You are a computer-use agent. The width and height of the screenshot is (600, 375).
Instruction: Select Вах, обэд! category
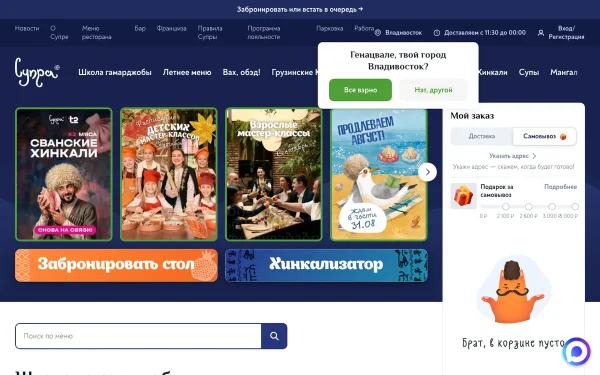(x=241, y=72)
